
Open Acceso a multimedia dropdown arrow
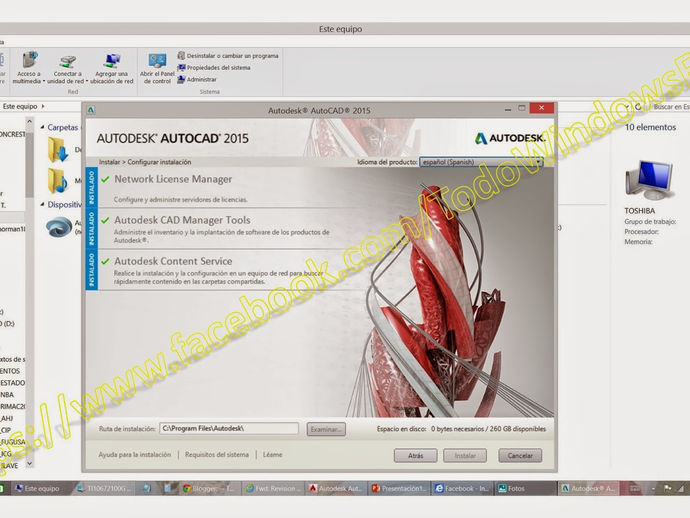(x=44, y=81)
